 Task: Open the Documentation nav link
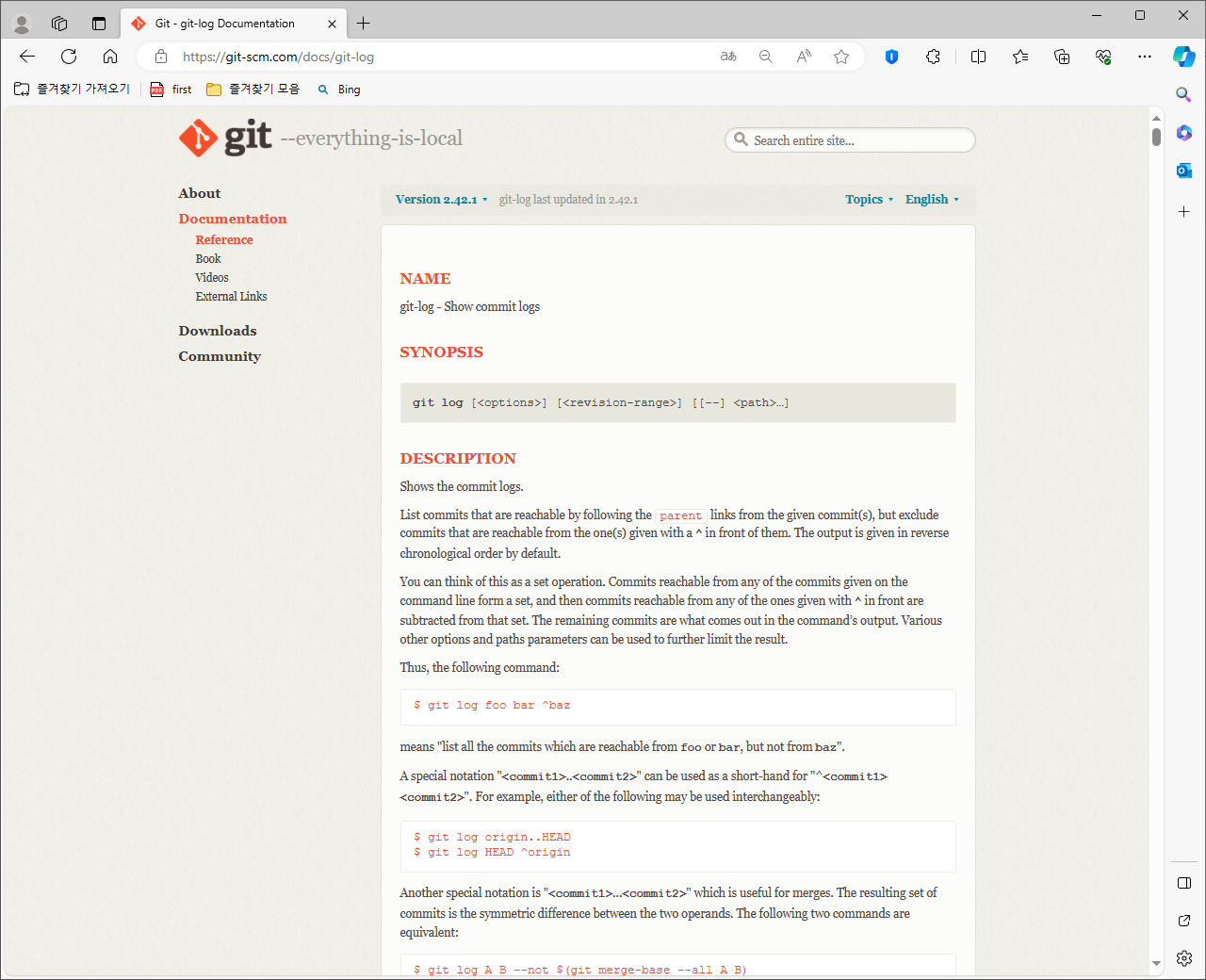[x=233, y=219]
